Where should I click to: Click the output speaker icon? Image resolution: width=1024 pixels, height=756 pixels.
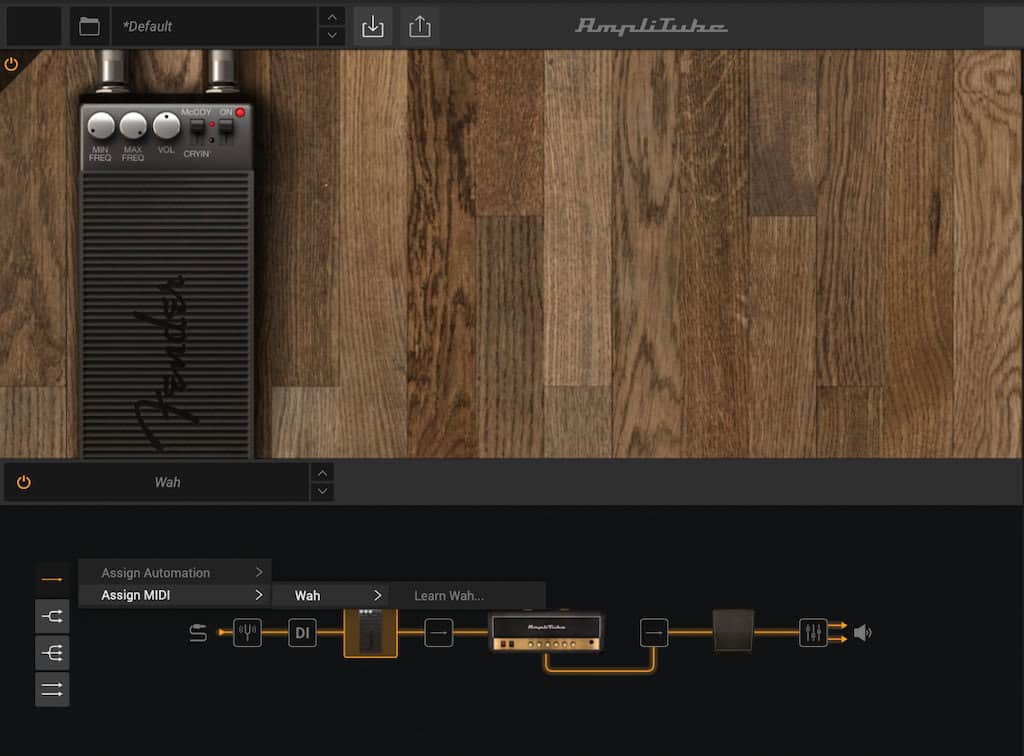point(862,632)
